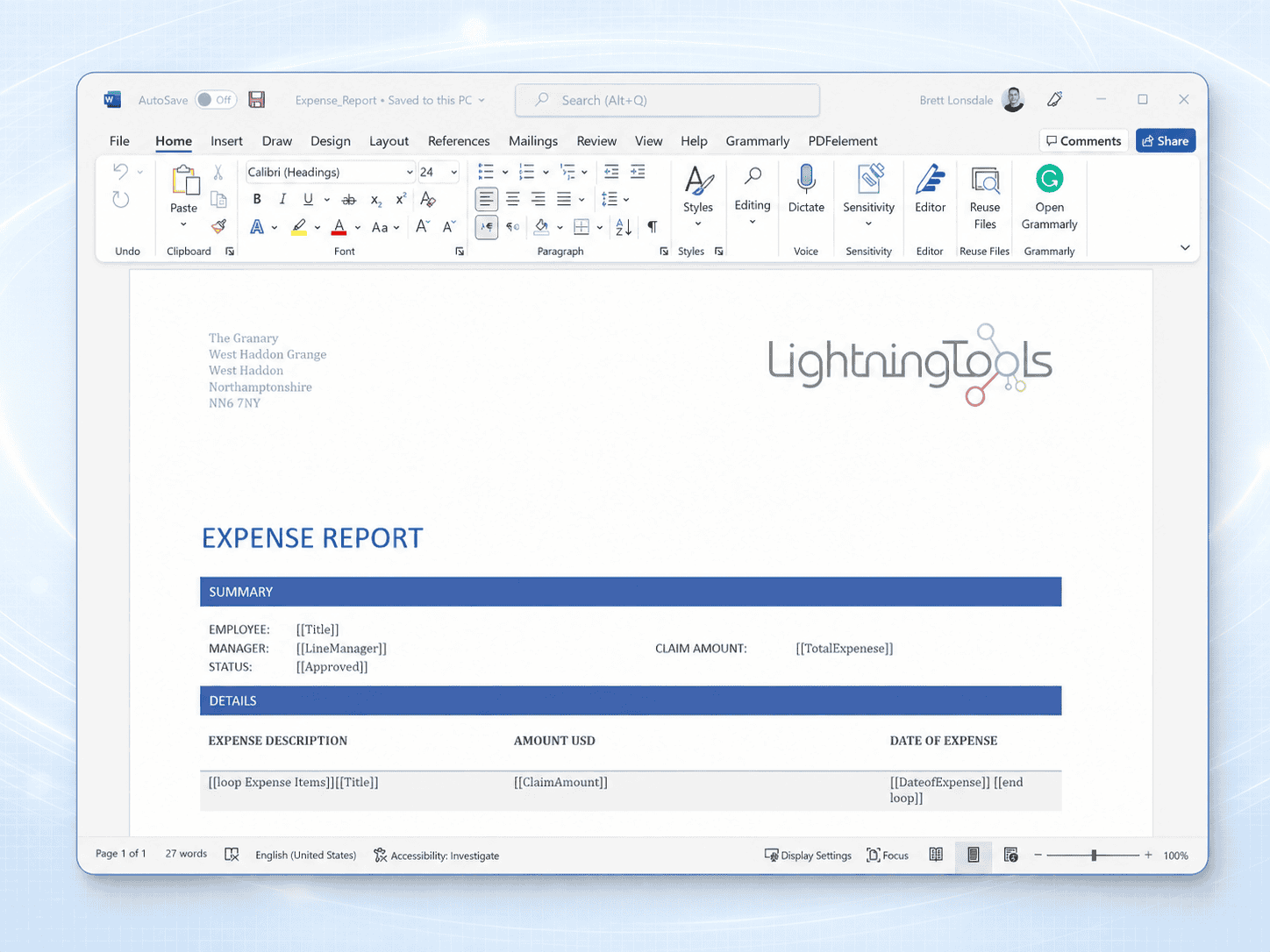Screen dimensions: 1270x952
Task: Switch to the Insert tab
Action: point(226,141)
